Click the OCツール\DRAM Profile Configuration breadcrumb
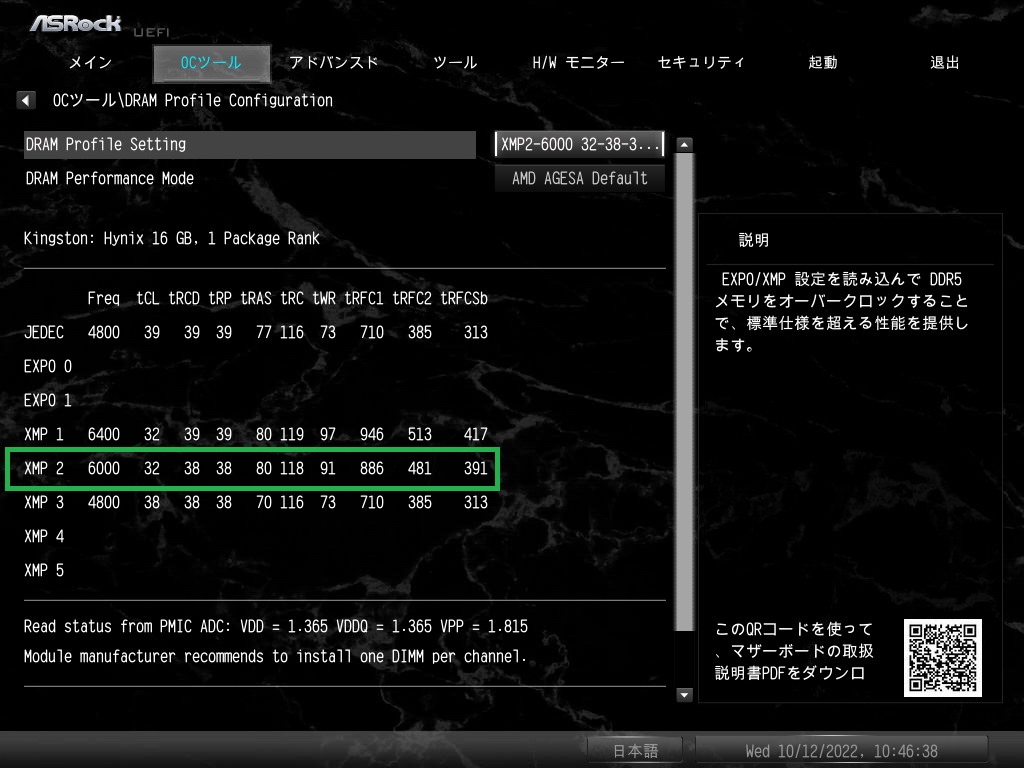This screenshot has width=1024, height=768. click(193, 101)
